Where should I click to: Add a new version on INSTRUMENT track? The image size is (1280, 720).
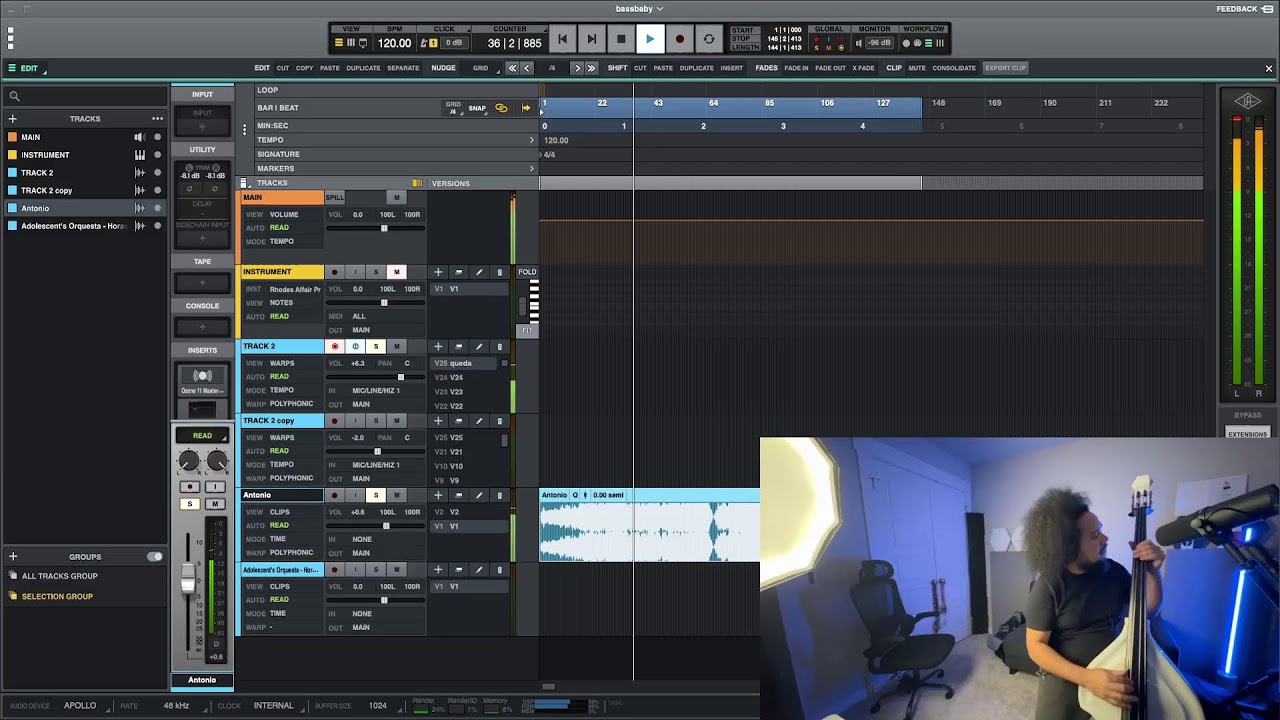click(x=438, y=272)
